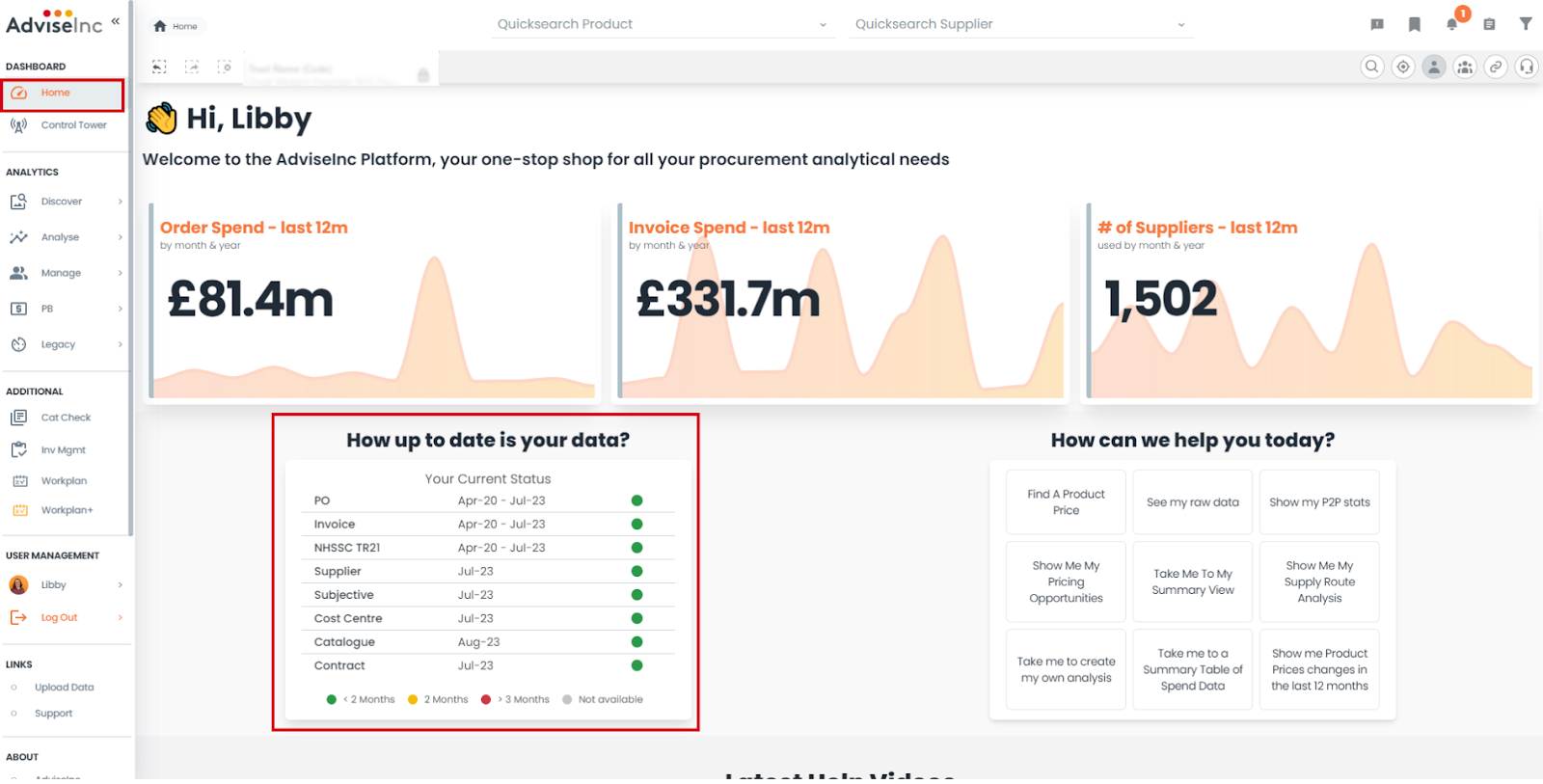Clear selections with the X icon
The image size is (1543, 784).
[225, 67]
